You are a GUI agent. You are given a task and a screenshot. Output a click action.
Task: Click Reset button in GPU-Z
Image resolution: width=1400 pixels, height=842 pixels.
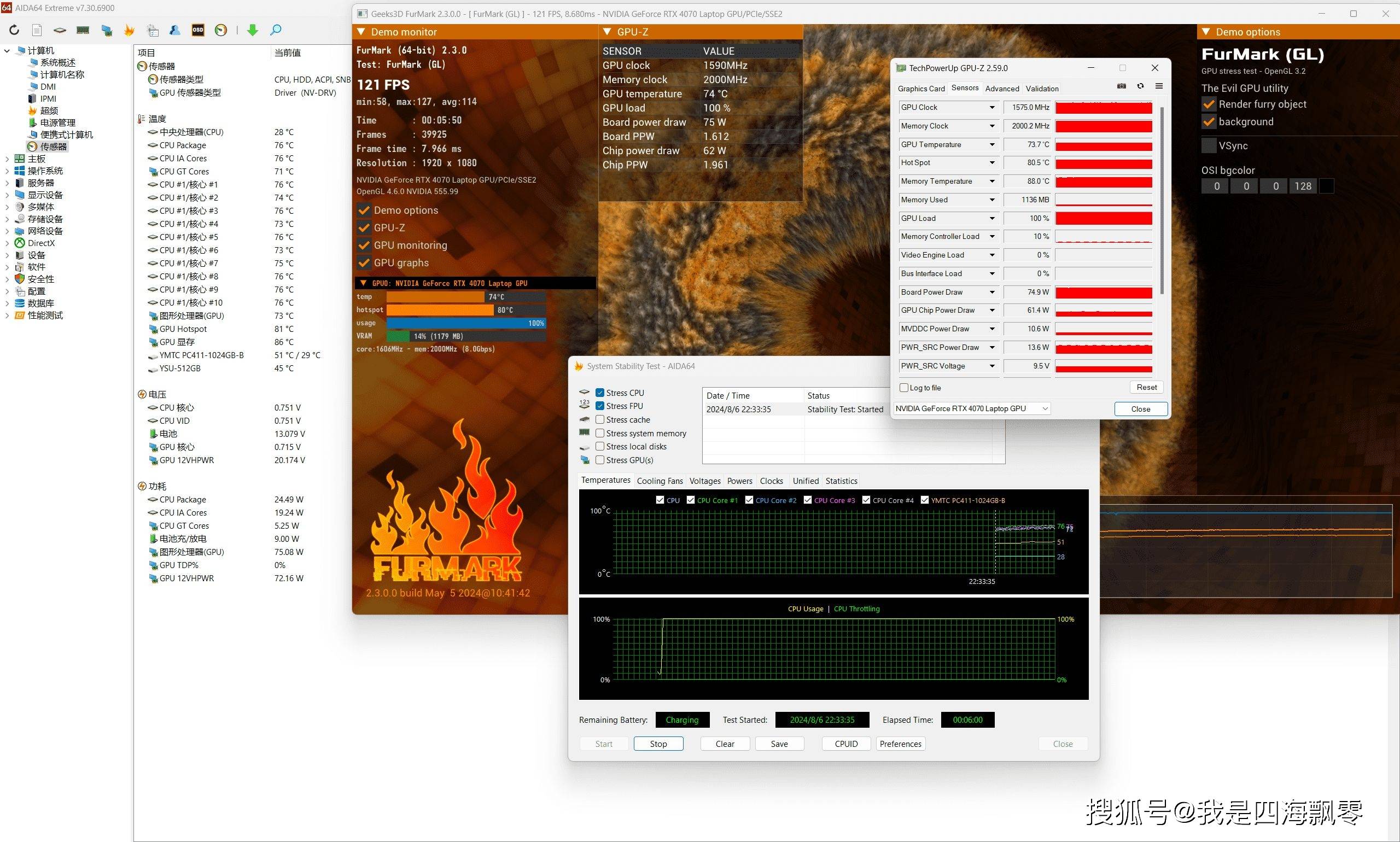tap(1146, 387)
